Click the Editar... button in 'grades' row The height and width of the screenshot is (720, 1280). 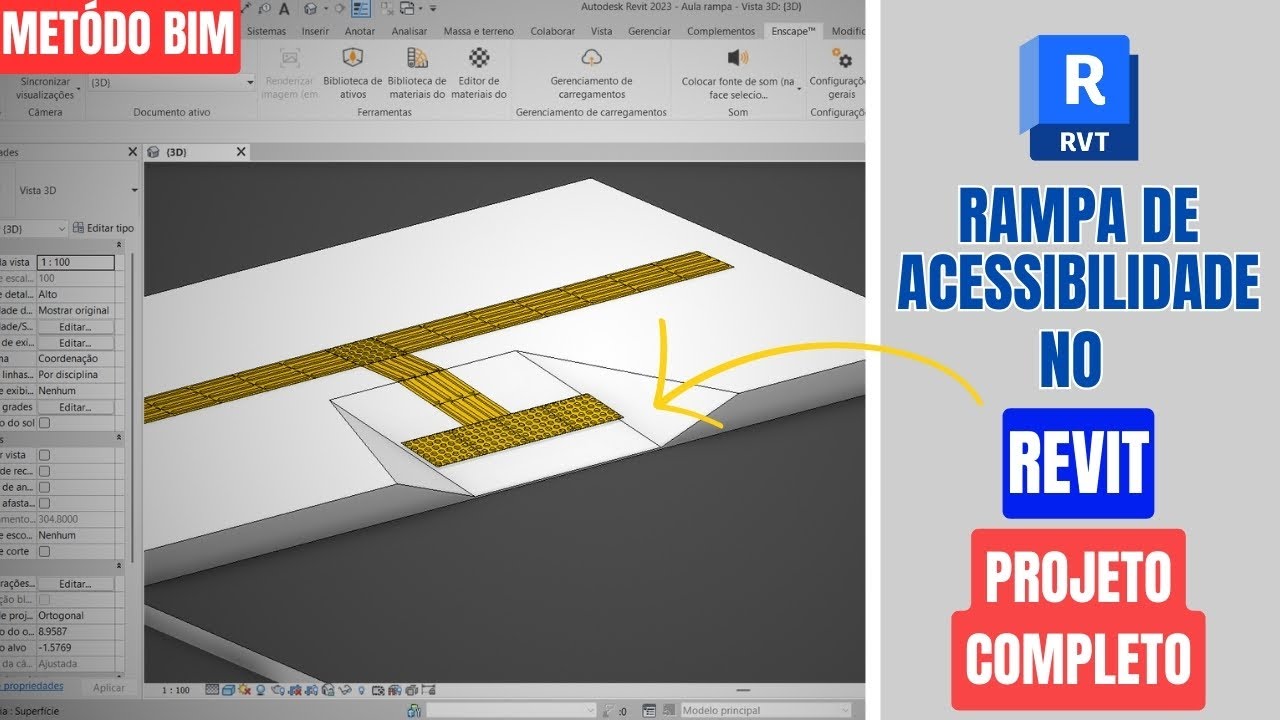75,407
